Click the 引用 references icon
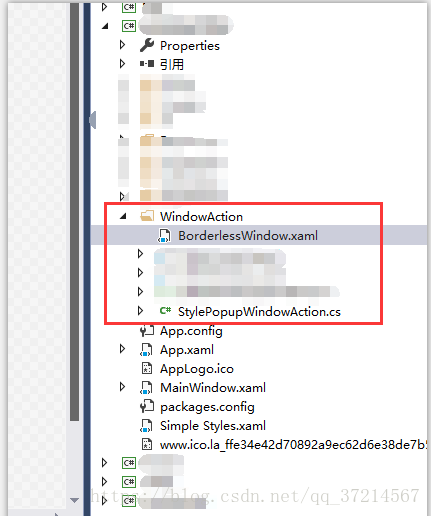This screenshot has width=431, height=516. (147, 64)
